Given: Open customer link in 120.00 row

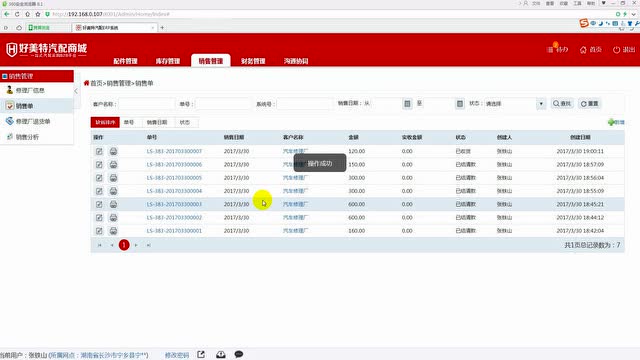Looking at the screenshot, I should pyautogui.click(x=296, y=151).
